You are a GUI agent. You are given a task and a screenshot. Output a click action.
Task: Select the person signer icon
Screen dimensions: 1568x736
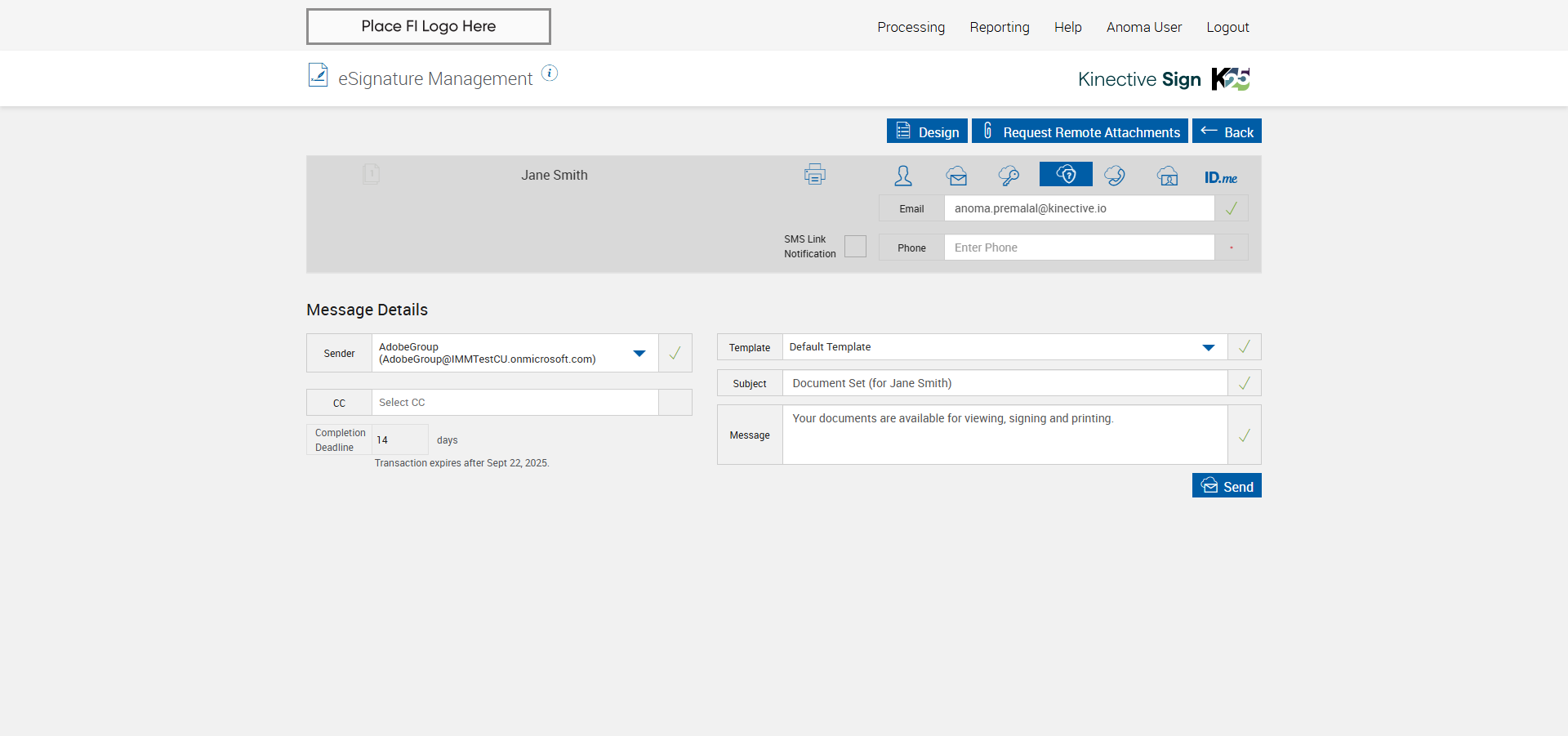pos(903,176)
